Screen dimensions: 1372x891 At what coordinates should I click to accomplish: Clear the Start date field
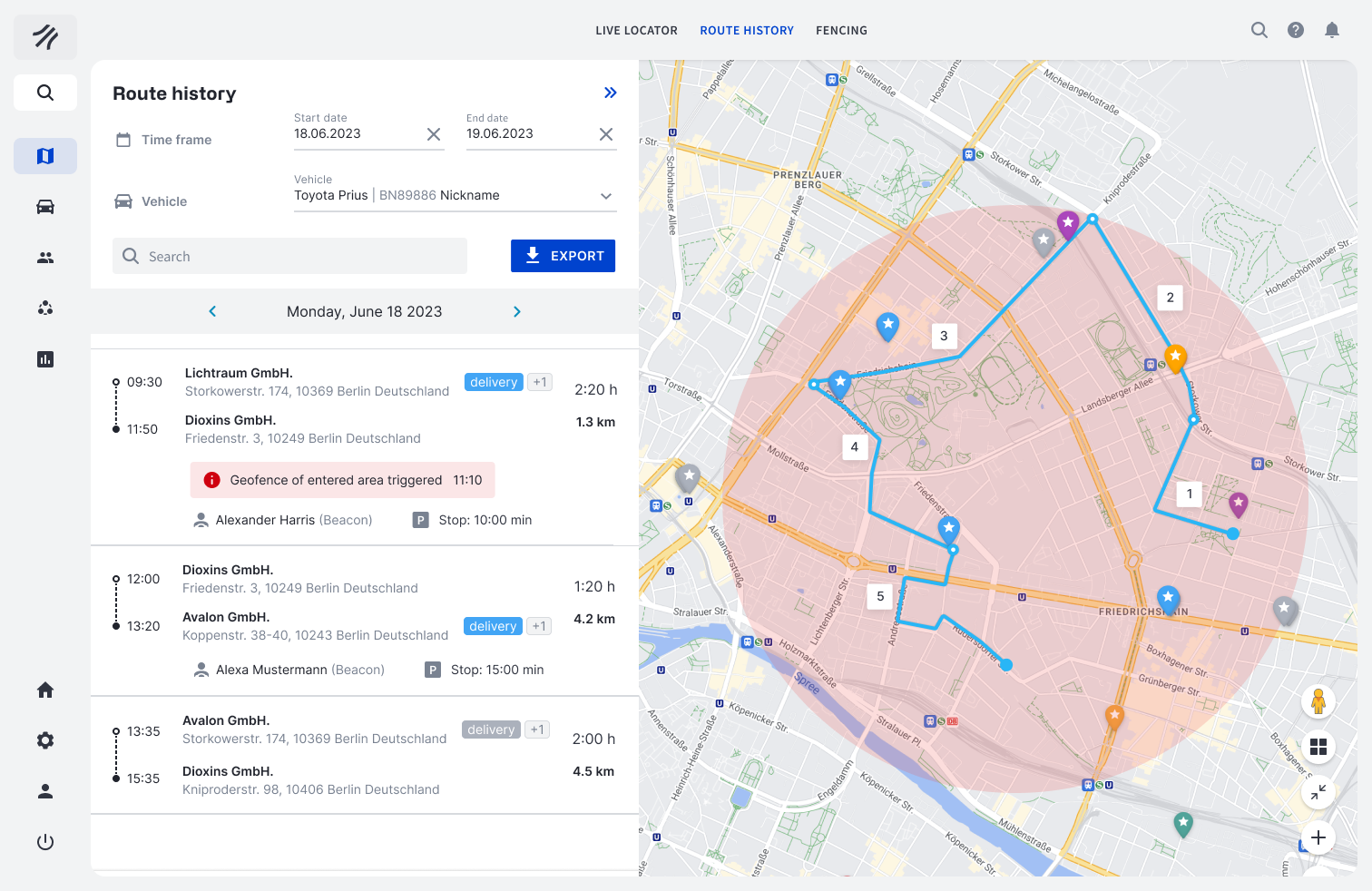tap(433, 134)
